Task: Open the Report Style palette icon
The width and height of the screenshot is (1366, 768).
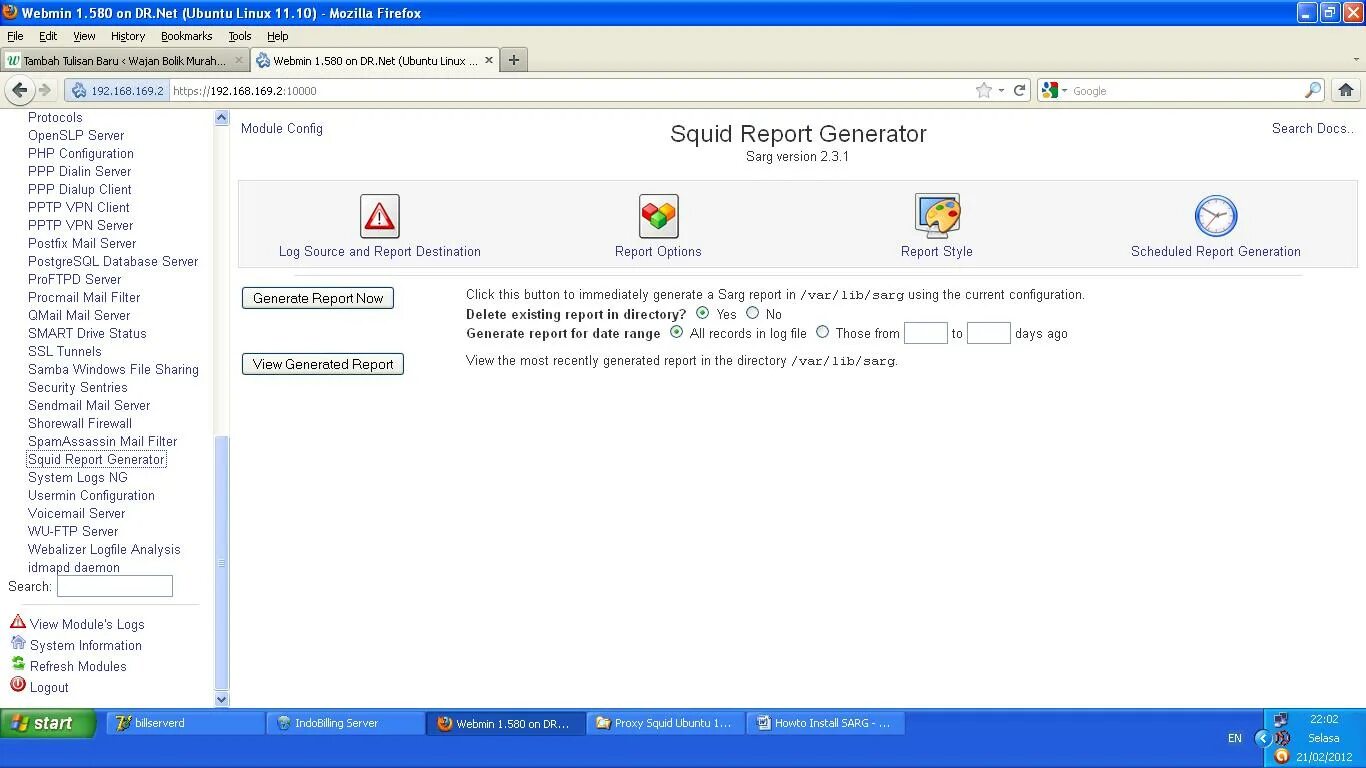Action: pos(937,216)
